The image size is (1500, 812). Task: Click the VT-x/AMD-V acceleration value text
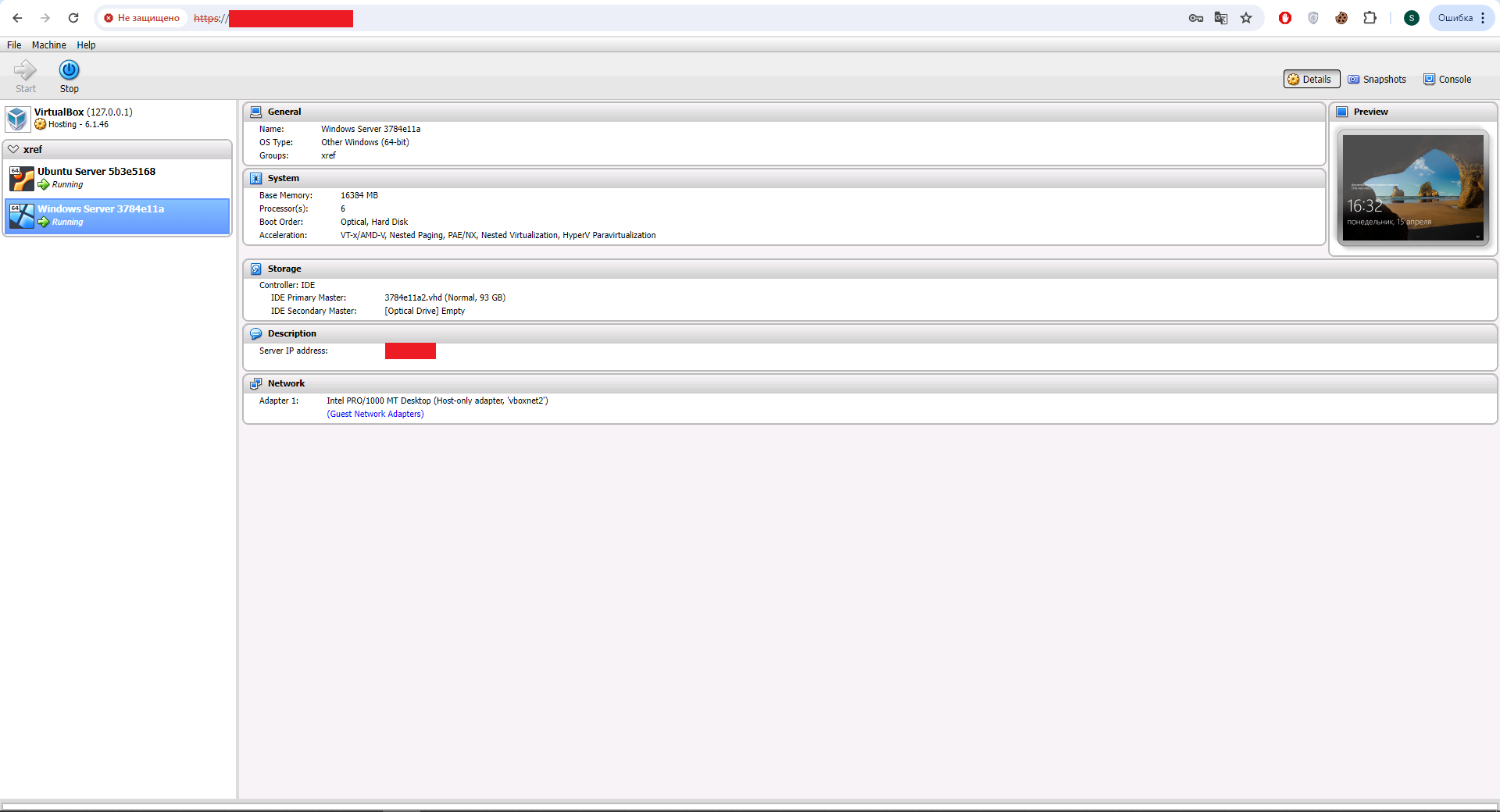pyautogui.click(x=498, y=235)
